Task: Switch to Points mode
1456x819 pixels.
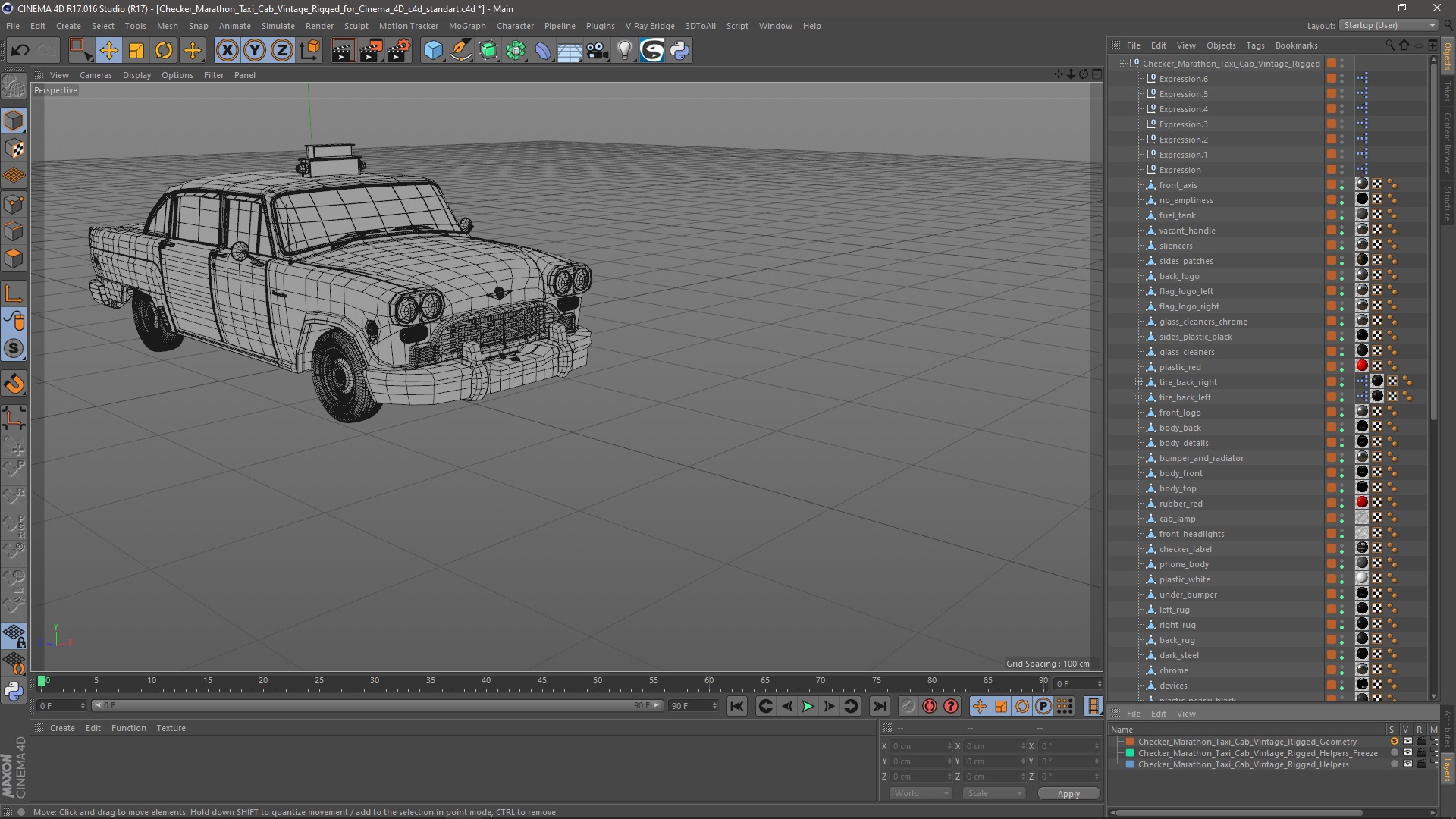Action: [x=14, y=204]
